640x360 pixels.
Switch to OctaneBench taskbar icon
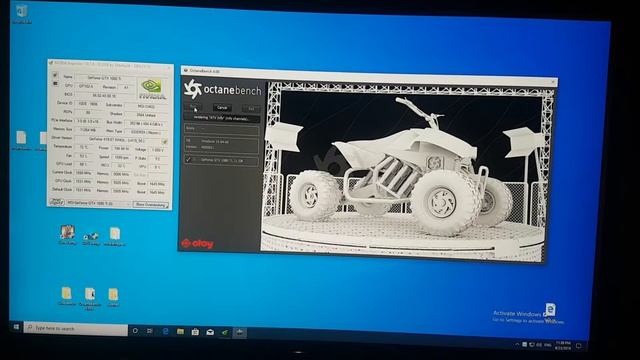(240, 333)
